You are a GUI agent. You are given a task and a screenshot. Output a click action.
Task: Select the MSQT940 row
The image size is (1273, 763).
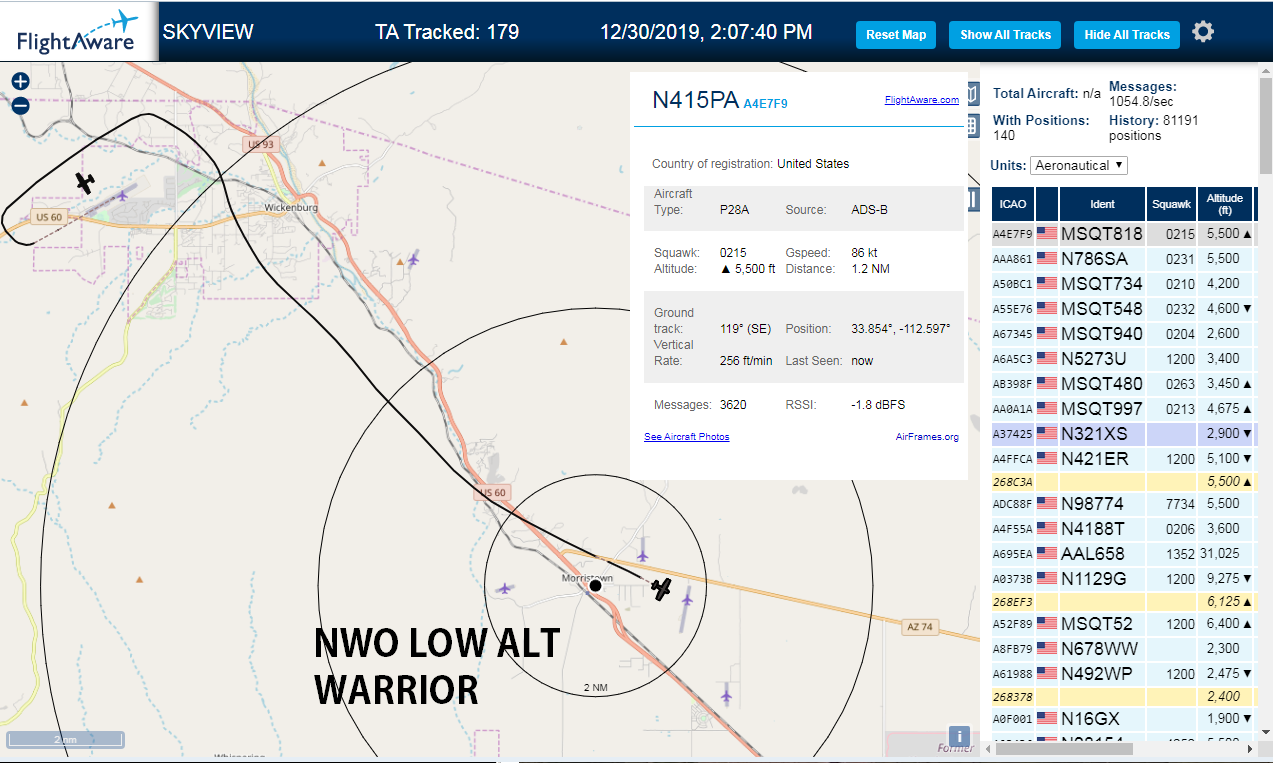(1124, 333)
